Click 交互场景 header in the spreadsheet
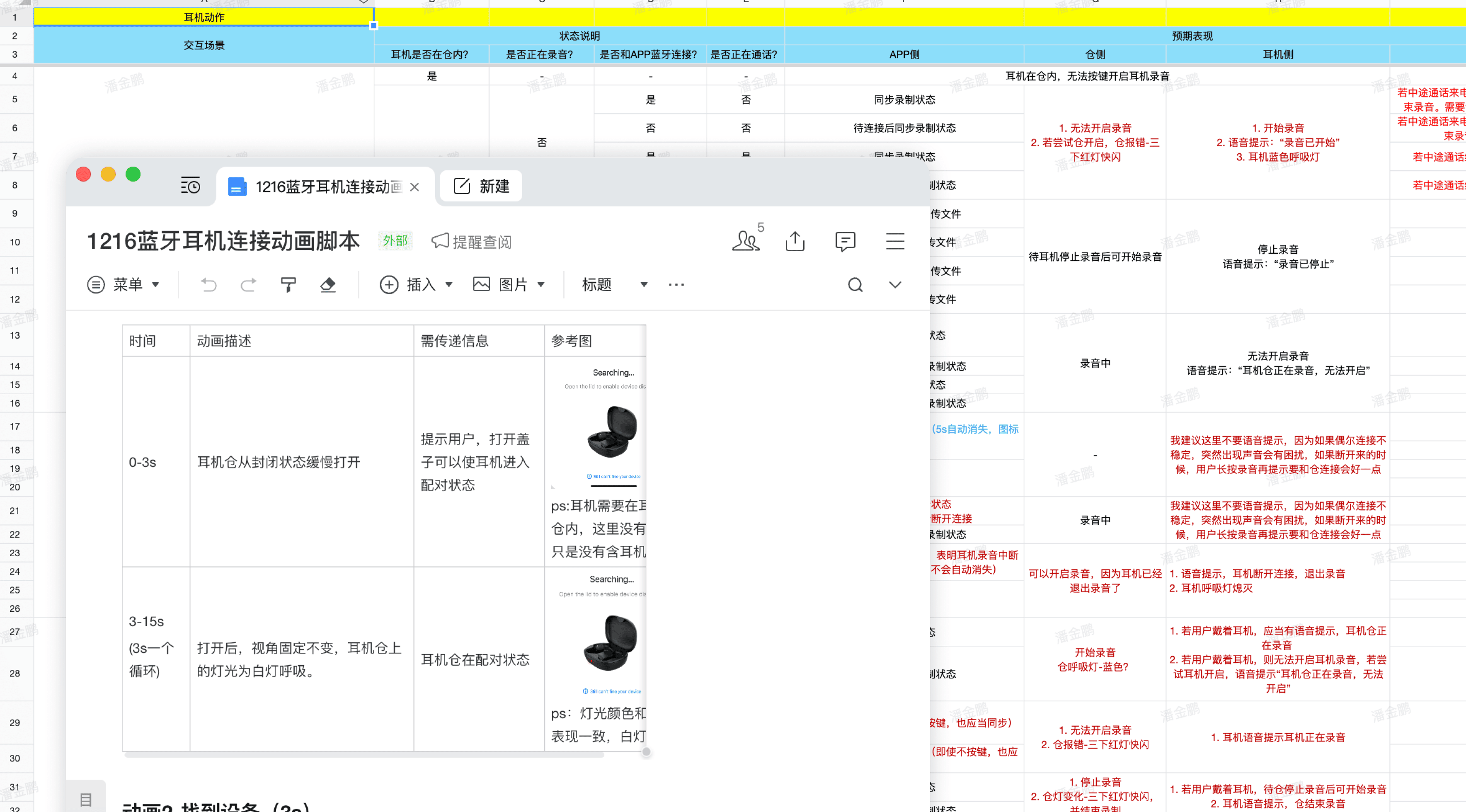 click(204, 45)
